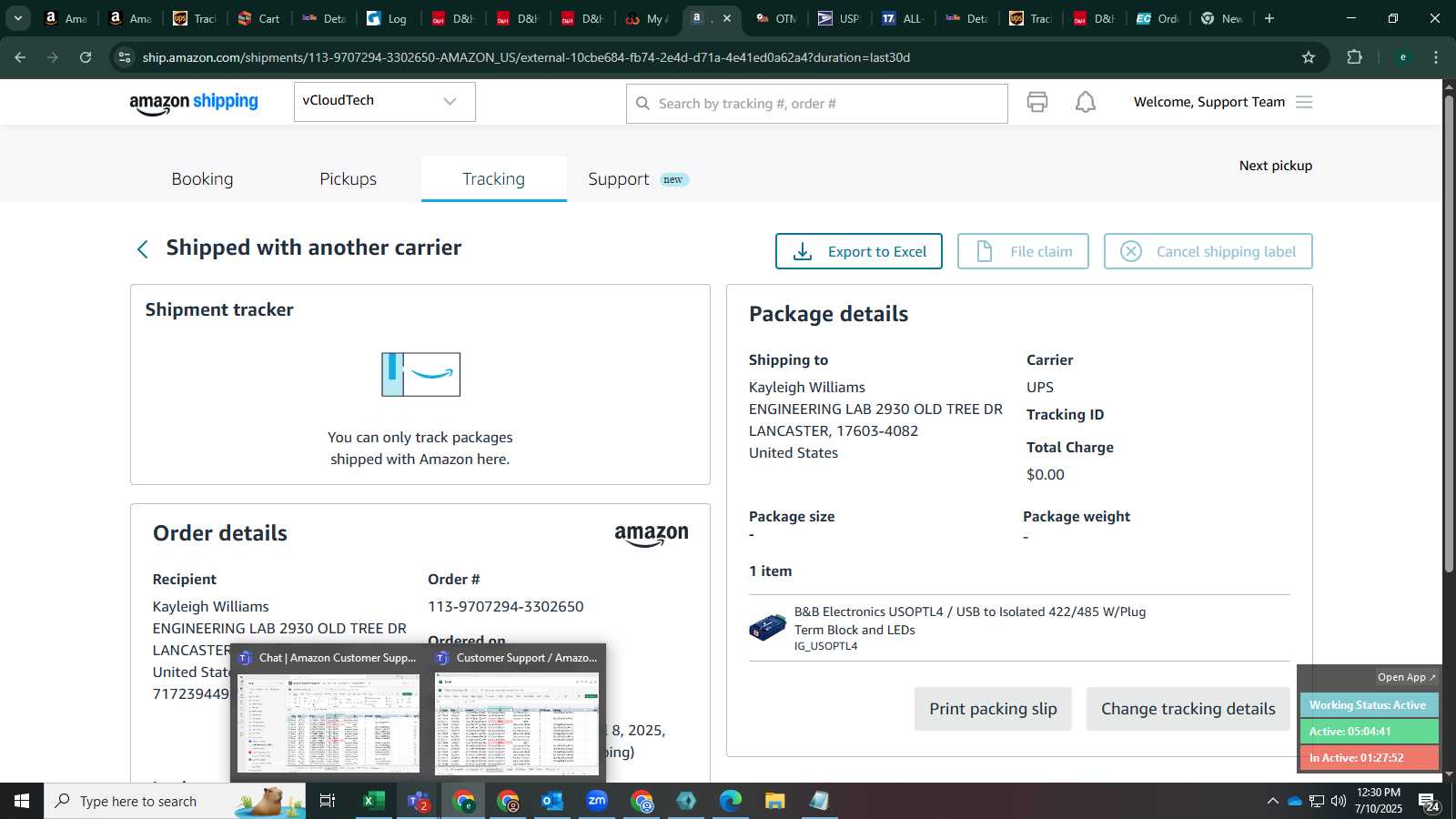The image size is (1456, 819).
Task: Switch to the OTM browser tab
Action: point(775,18)
